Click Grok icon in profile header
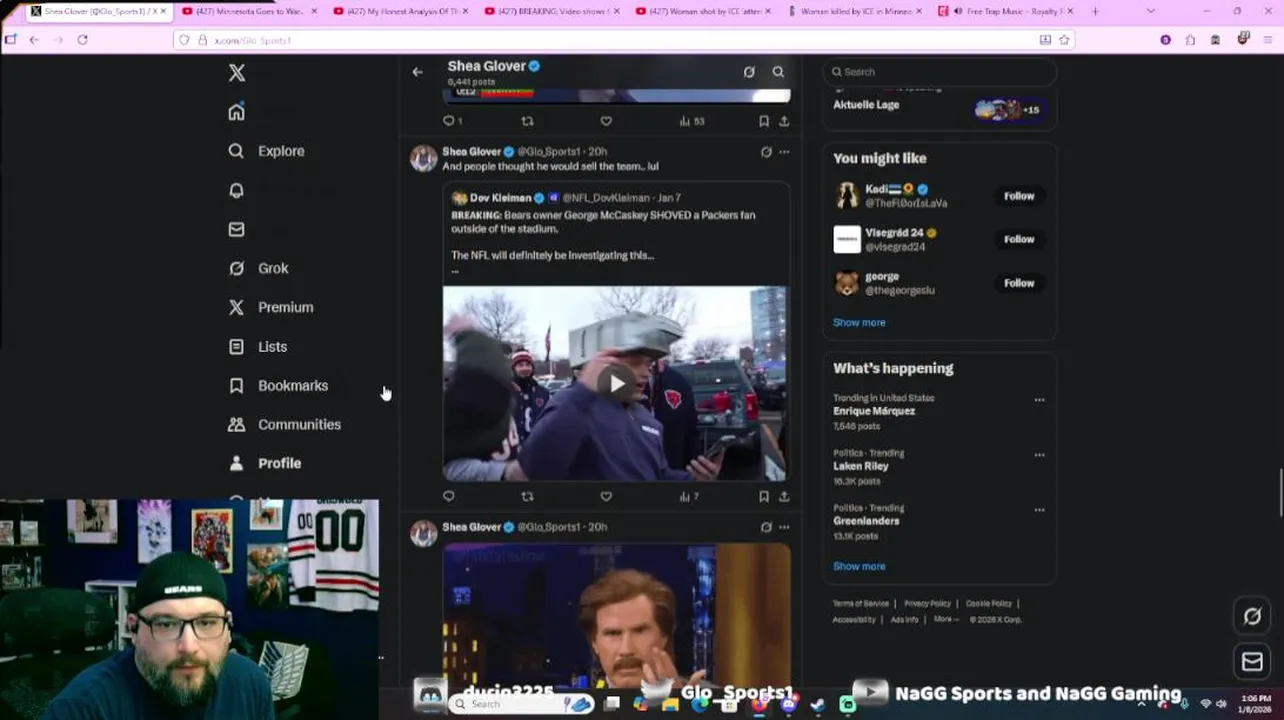The height and width of the screenshot is (720, 1284). [x=749, y=72]
